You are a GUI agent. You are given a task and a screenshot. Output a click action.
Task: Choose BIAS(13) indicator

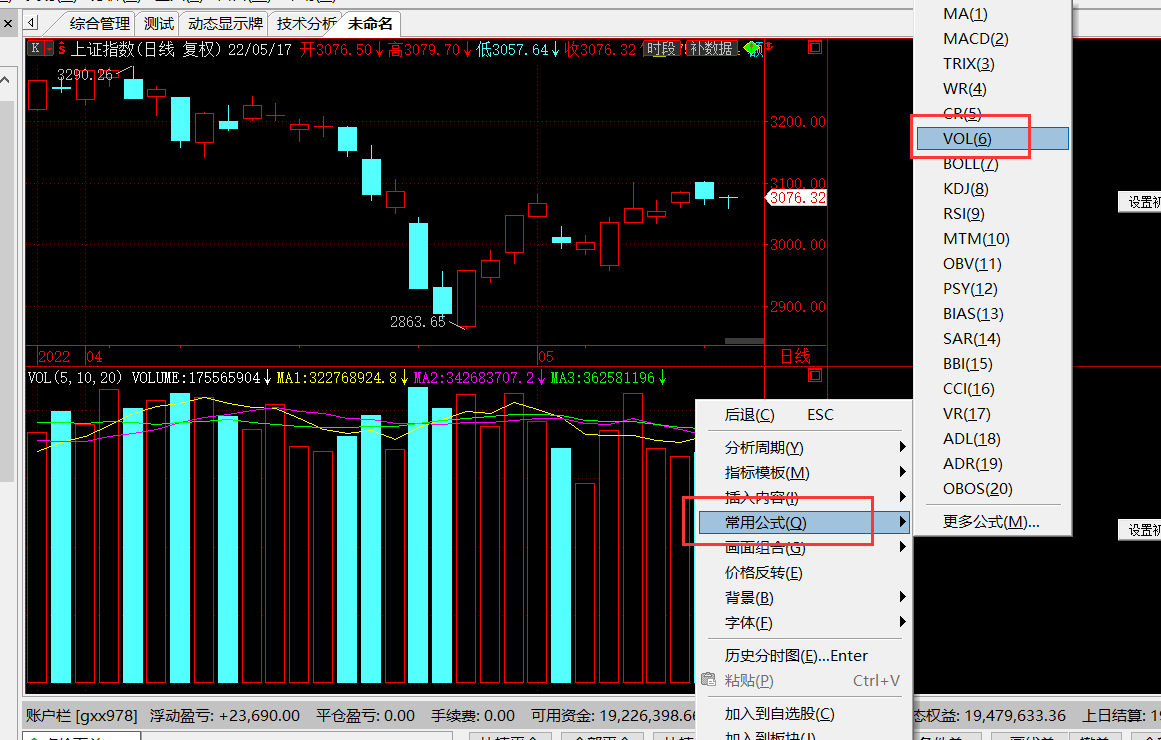coord(992,314)
